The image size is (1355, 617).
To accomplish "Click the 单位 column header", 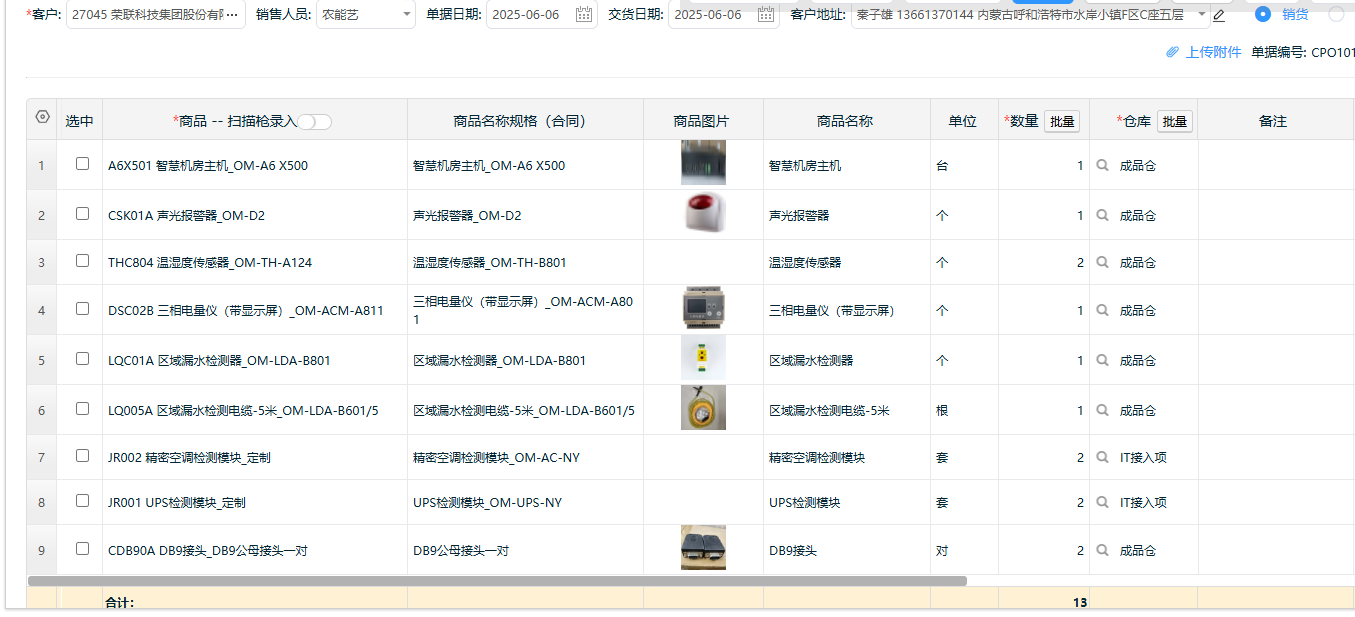I will (963, 121).
